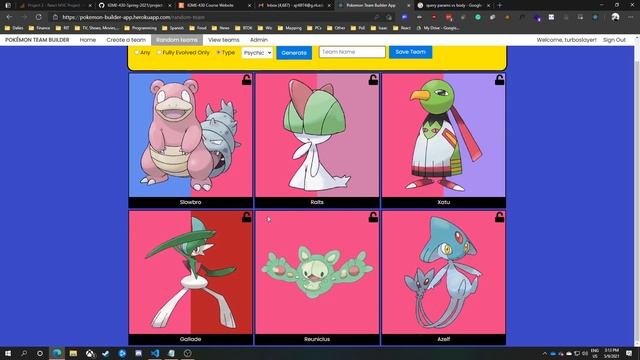Click the Gallade artwork thumbnail
The image size is (640, 360).
point(190,272)
